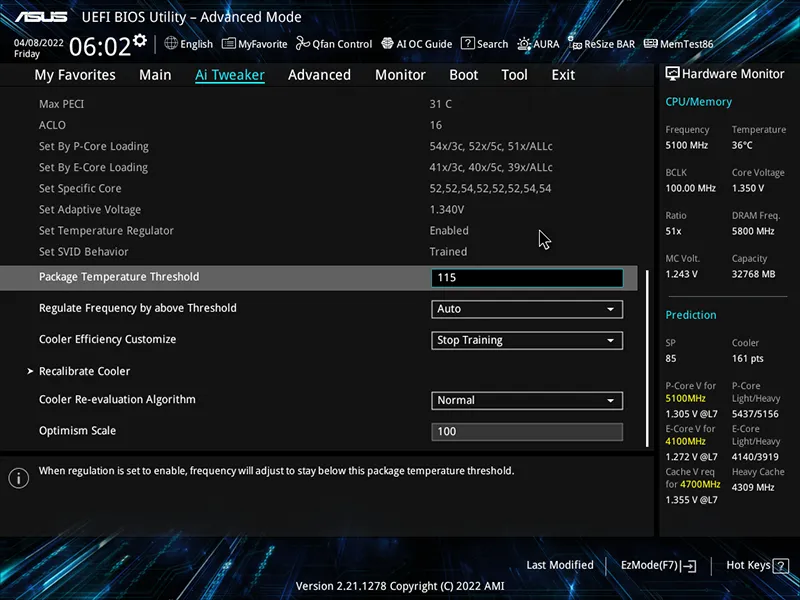Open Cooler Efficiency Customize dropdown
Screen dimensions: 800x600
pyautogui.click(x=527, y=340)
